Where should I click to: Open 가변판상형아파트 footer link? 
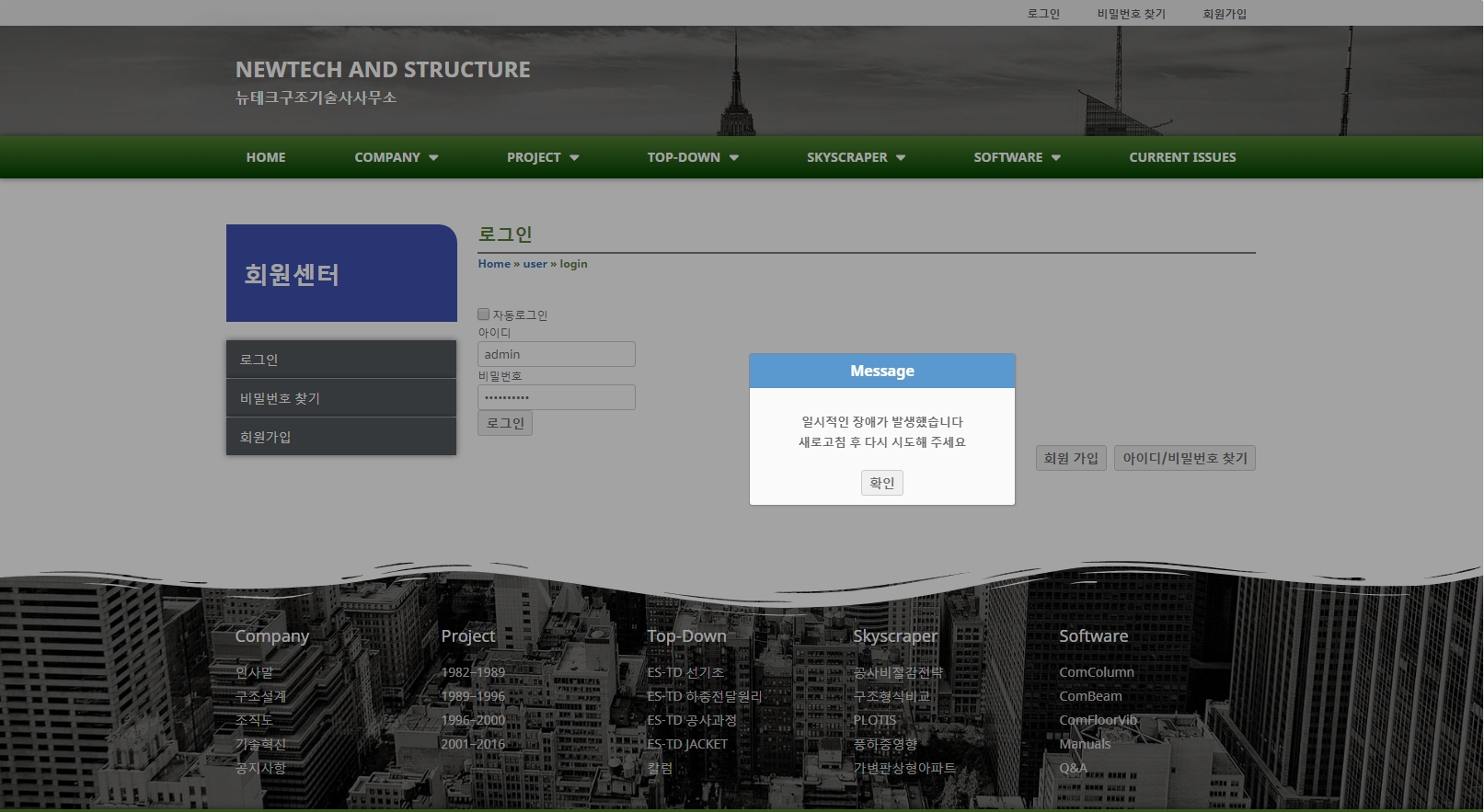(x=904, y=768)
